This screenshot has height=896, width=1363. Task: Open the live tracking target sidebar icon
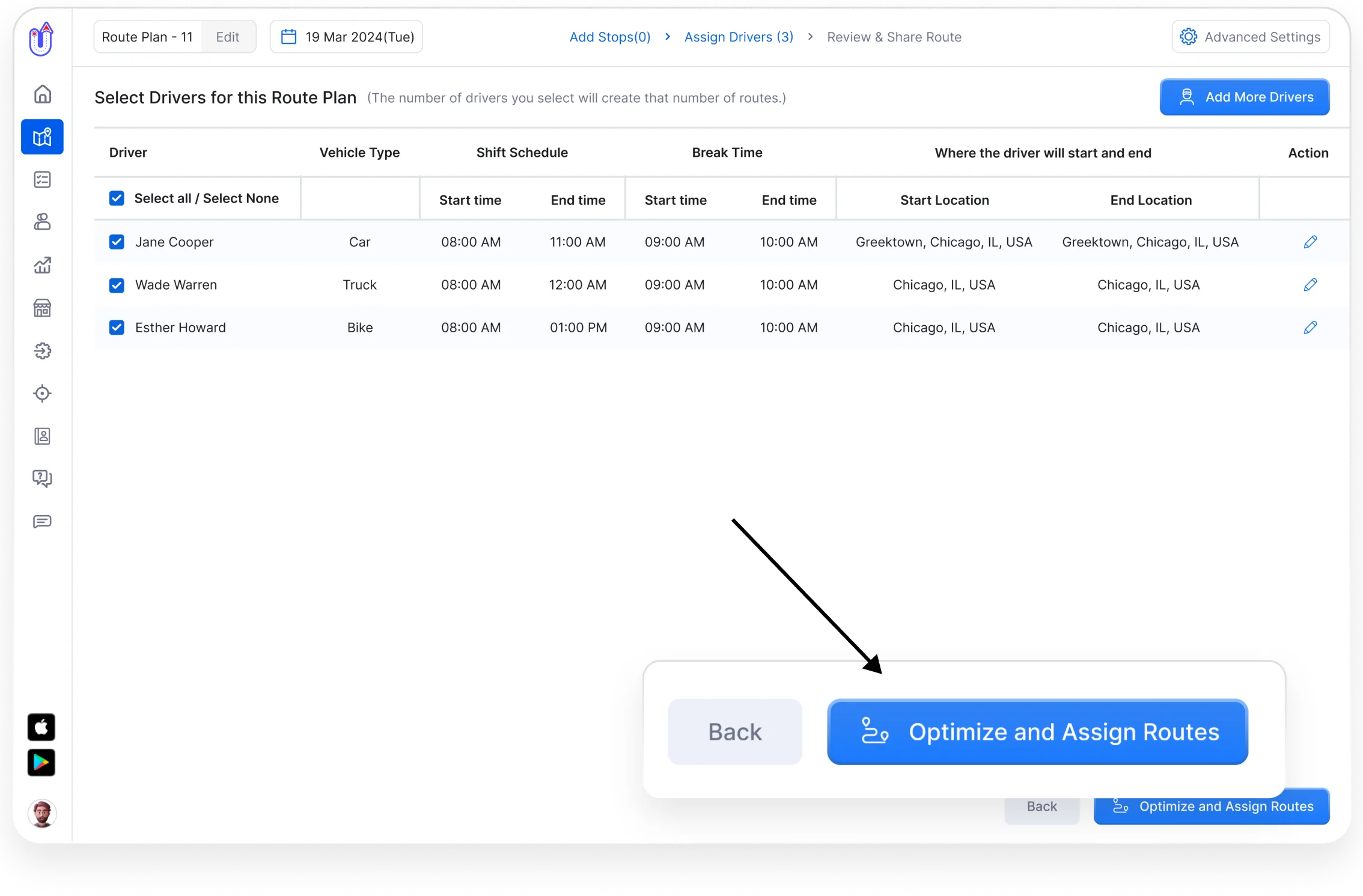(x=42, y=394)
